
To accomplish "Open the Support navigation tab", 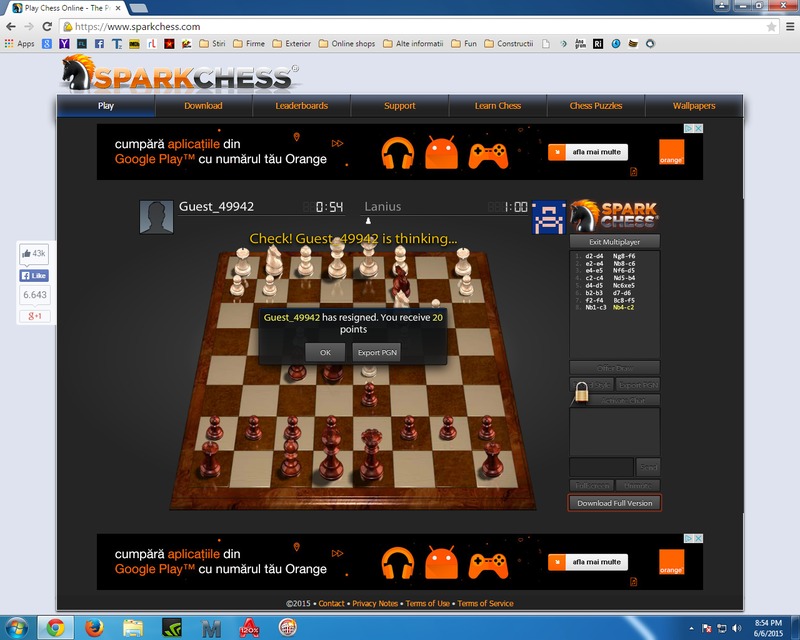I will [399, 106].
